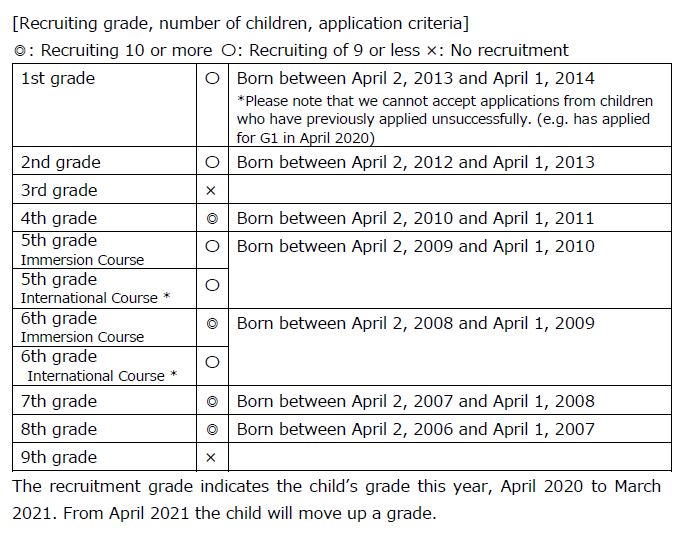Click the X symbol in 3rd grade row
Screen dimensions: 696x537
[211, 191]
